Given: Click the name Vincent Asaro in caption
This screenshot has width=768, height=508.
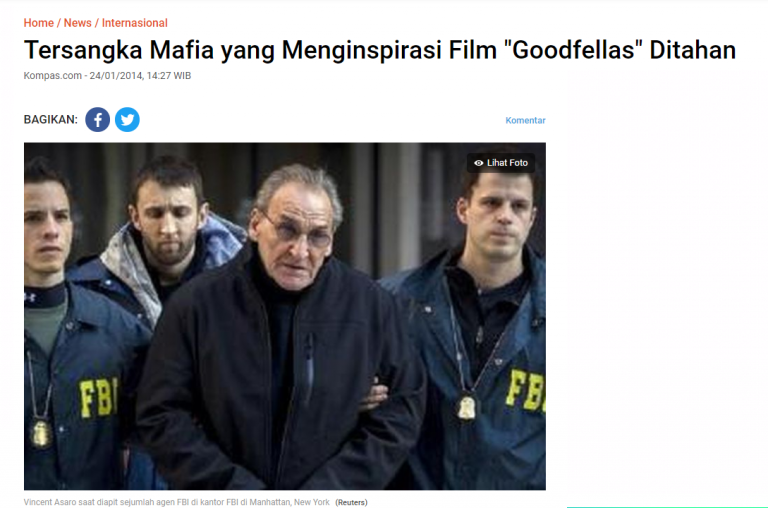Looking at the screenshot, I should coord(52,502).
